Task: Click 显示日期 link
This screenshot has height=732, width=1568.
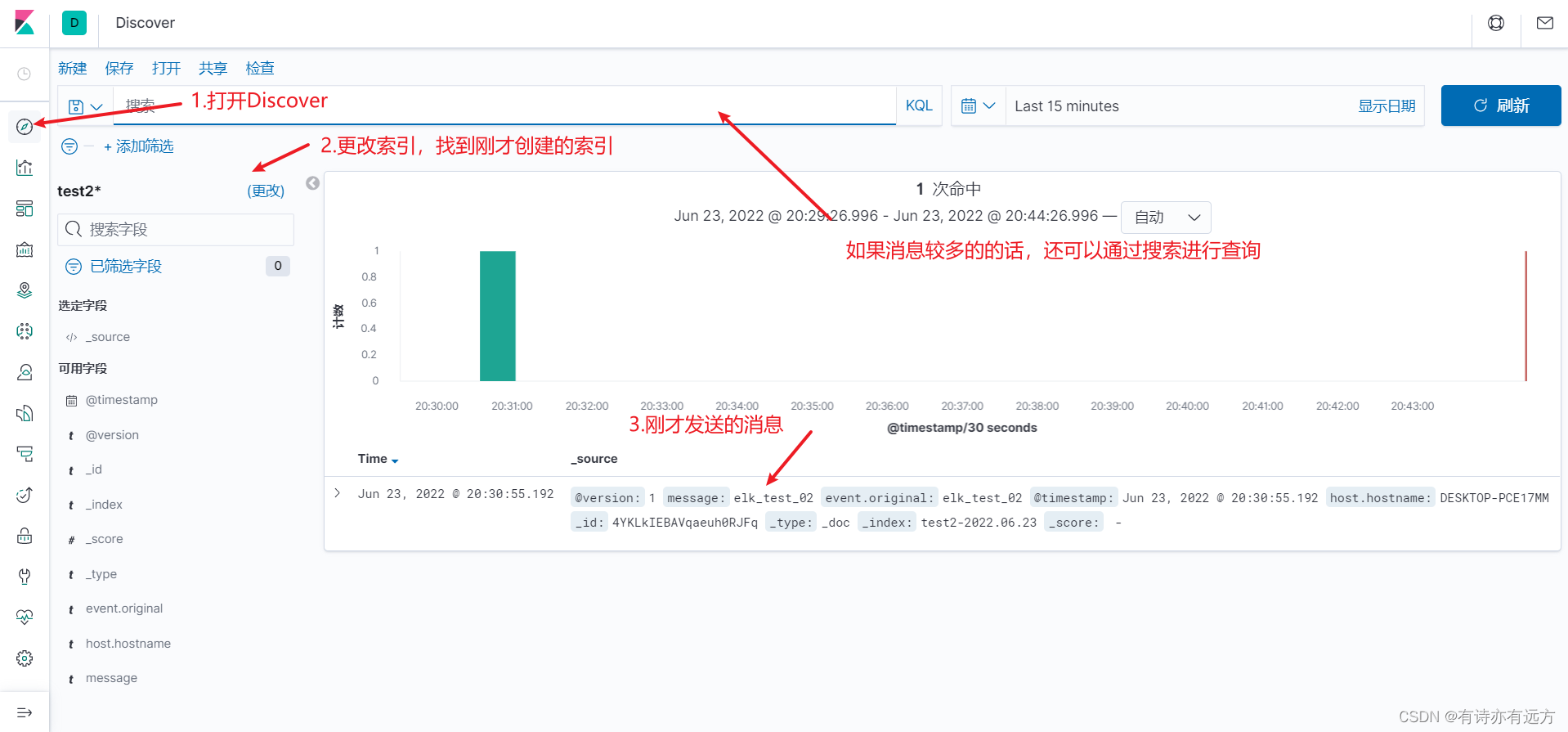Action: click(x=1387, y=106)
